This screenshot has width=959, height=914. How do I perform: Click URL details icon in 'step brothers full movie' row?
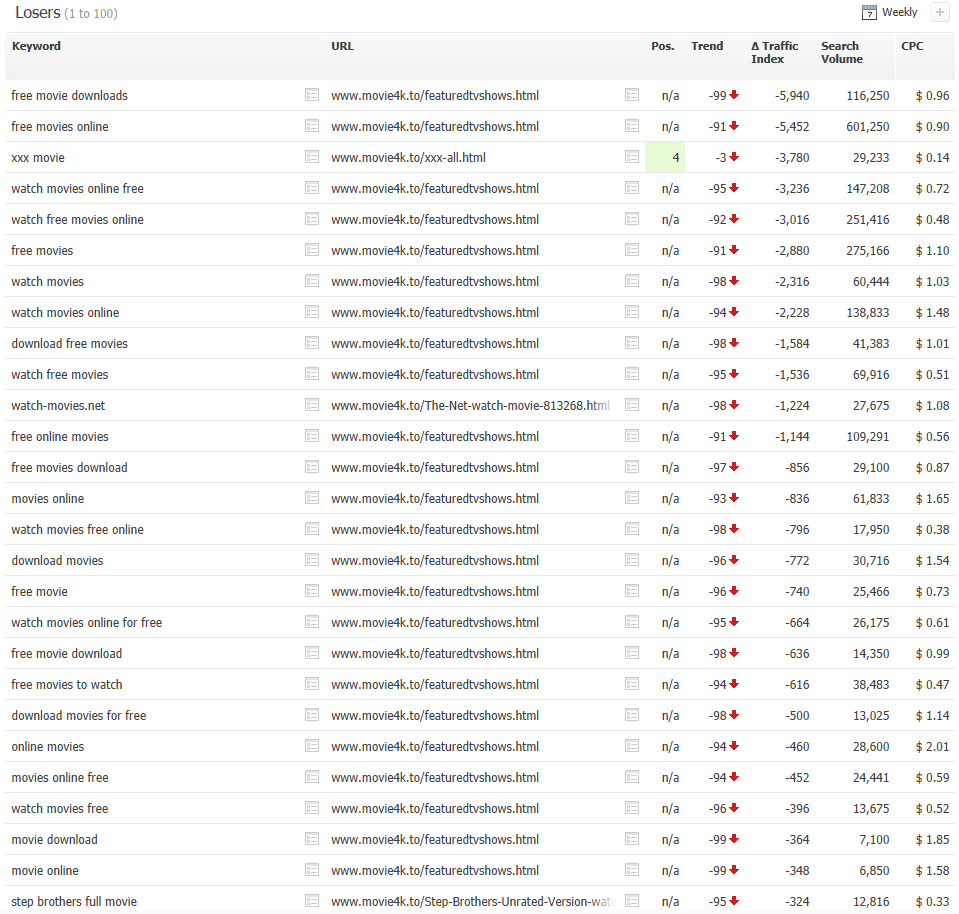[x=632, y=901]
